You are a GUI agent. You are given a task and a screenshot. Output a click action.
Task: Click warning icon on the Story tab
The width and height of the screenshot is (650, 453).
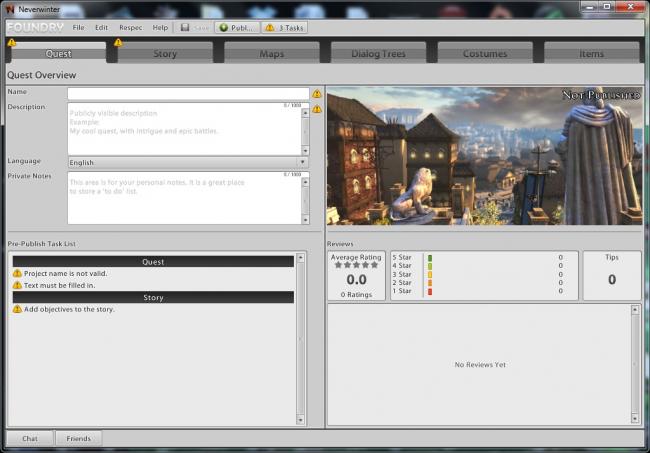click(118, 42)
